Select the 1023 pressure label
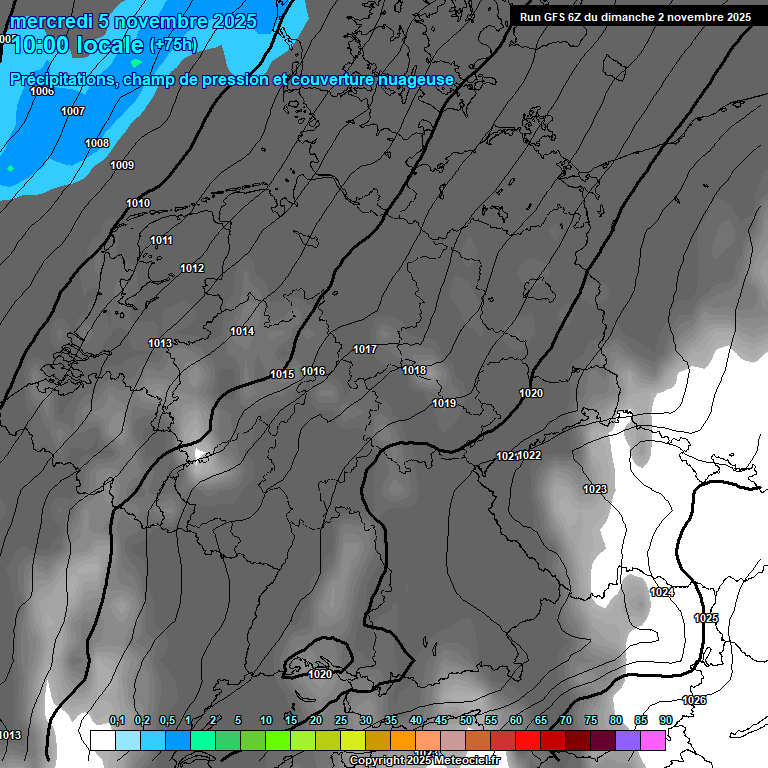The image size is (768, 768). (x=595, y=489)
